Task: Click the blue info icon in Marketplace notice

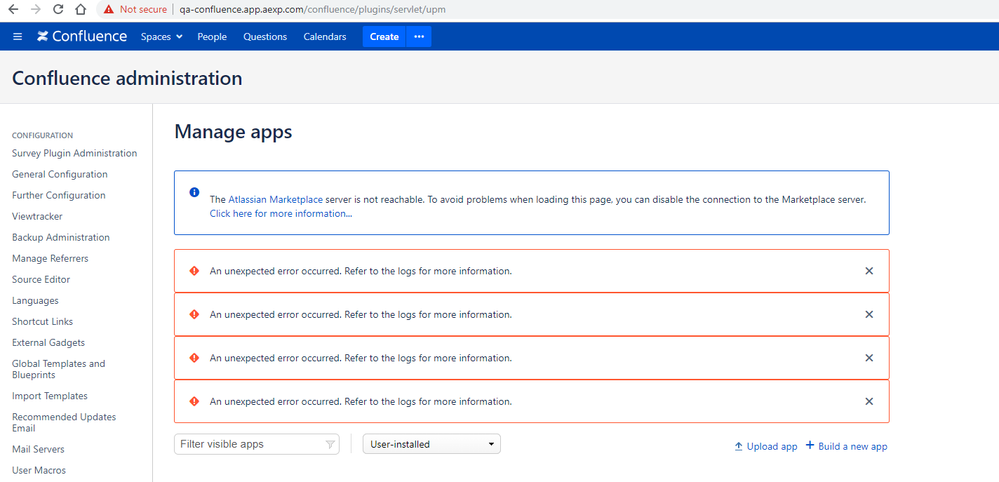Action: pyautogui.click(x=194, y=192)
